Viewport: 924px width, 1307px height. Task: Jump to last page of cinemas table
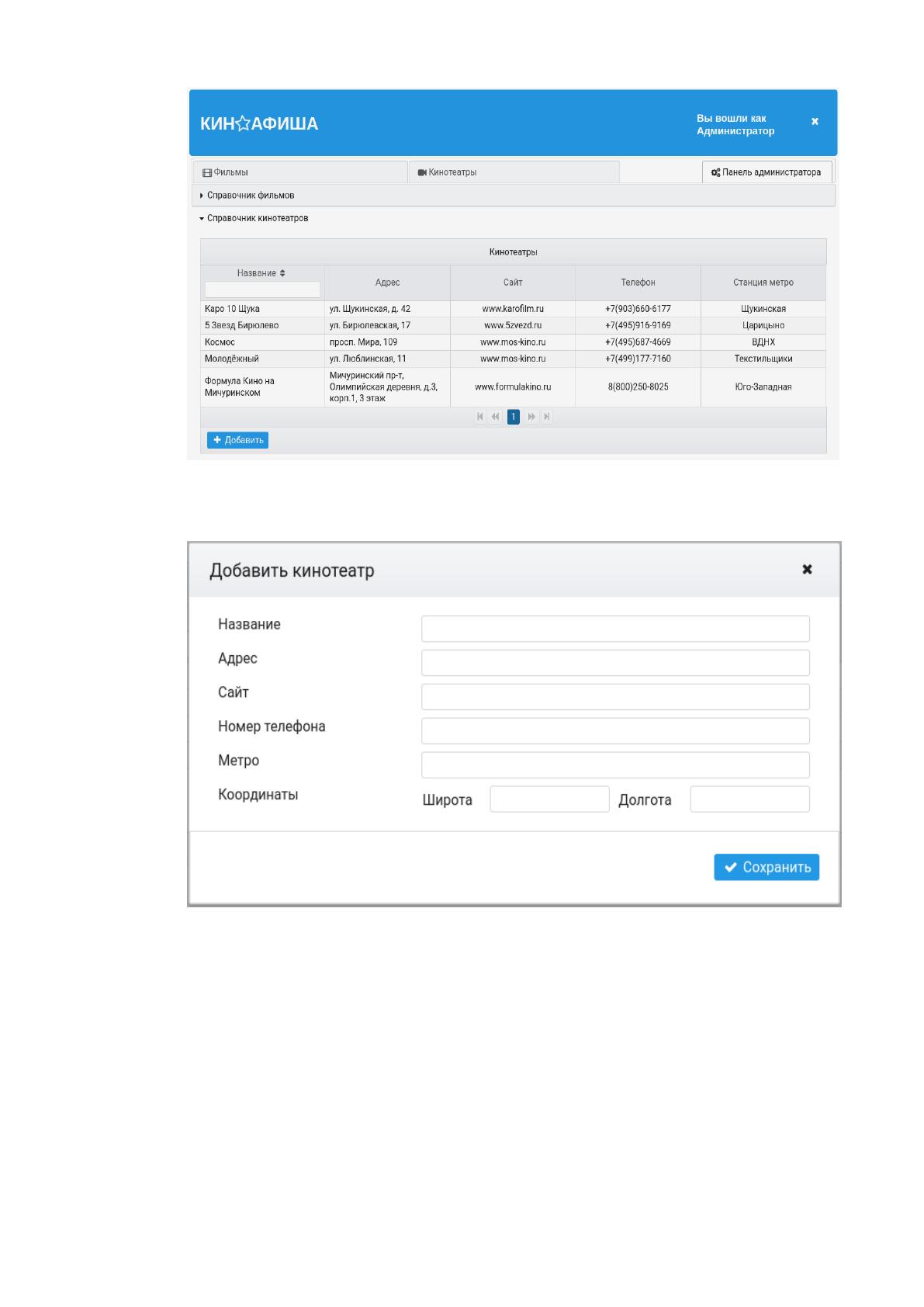(547, 417)
